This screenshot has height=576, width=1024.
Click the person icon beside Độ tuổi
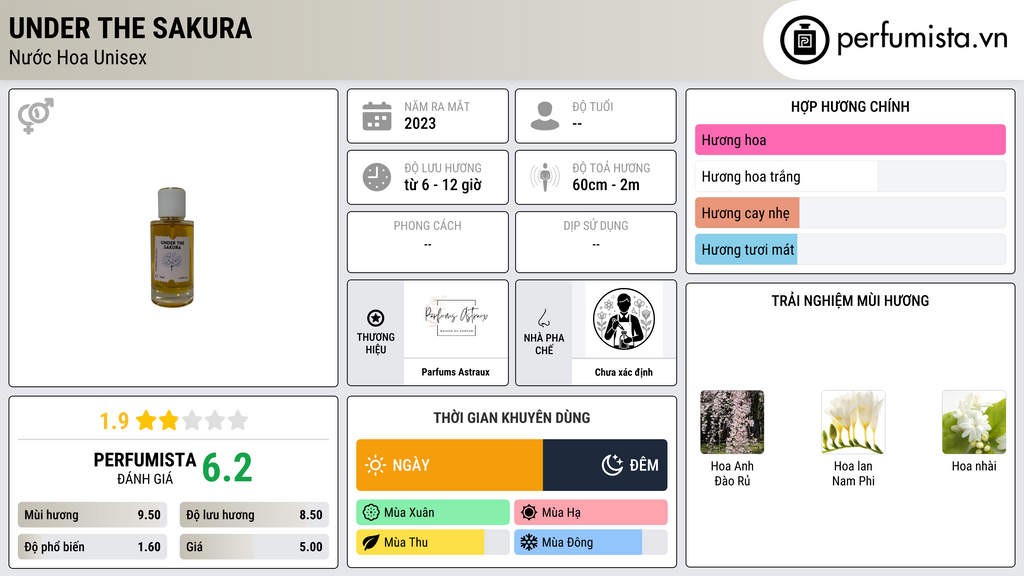545,116
